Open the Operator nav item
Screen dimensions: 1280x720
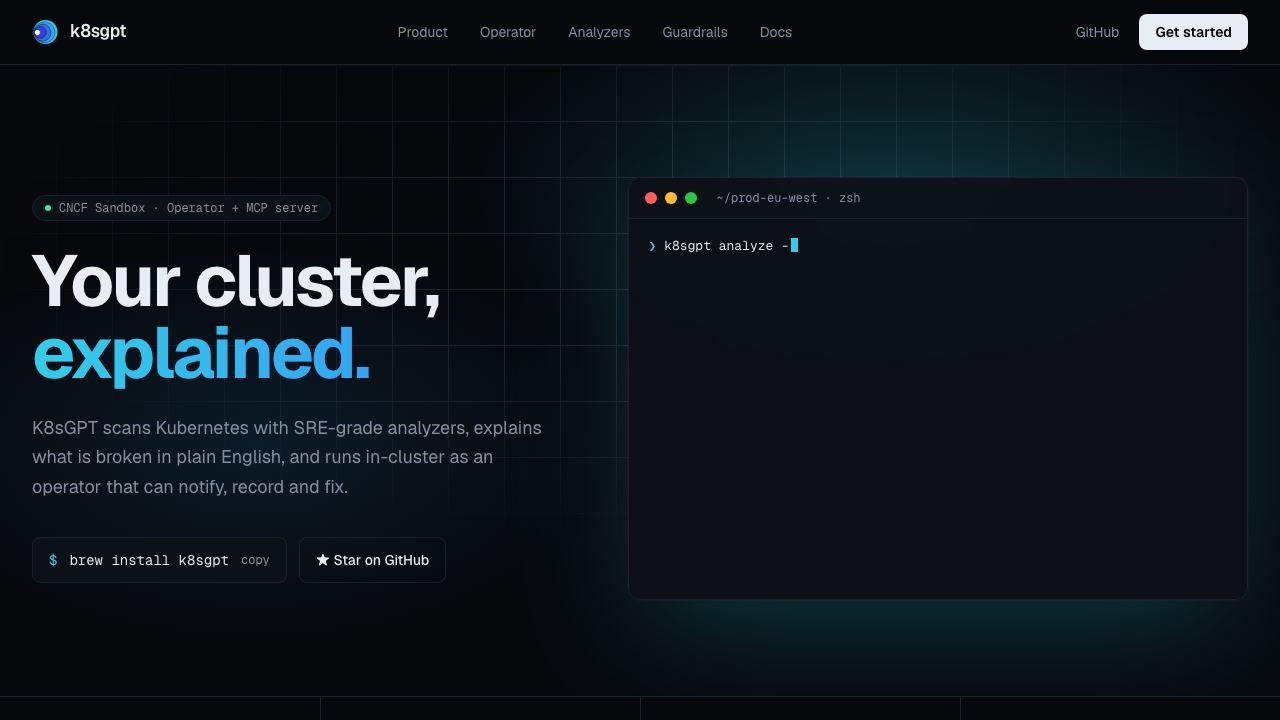coord(508,32)
